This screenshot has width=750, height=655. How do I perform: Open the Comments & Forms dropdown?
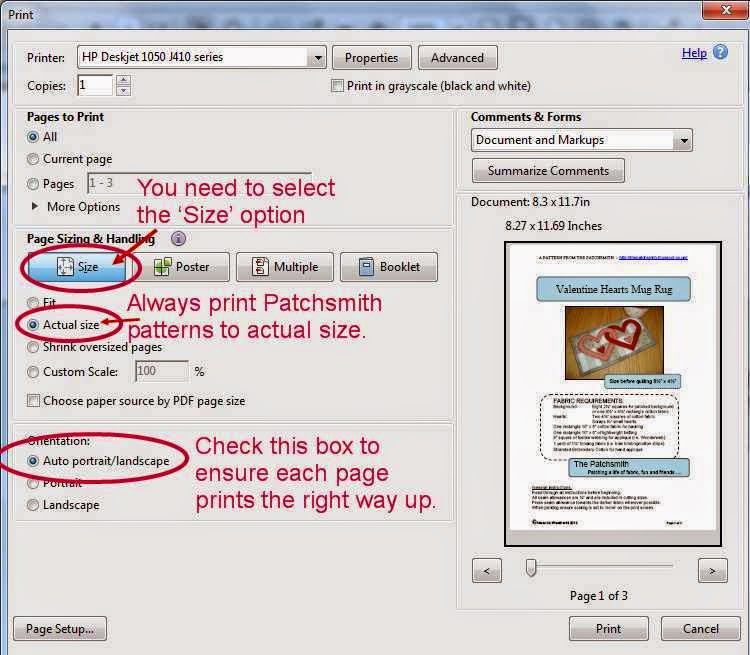[684, 141]
